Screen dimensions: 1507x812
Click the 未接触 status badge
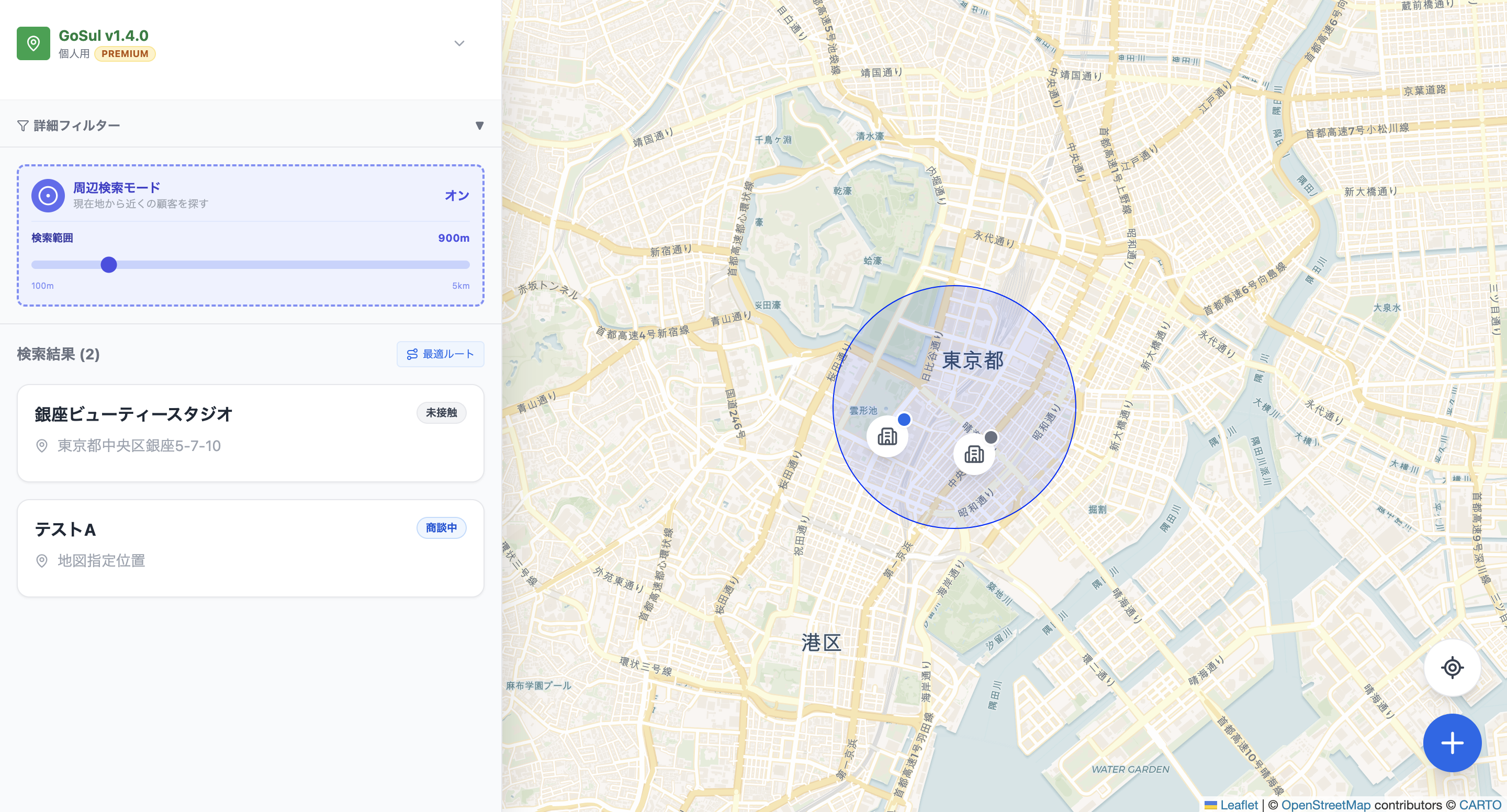441,412
